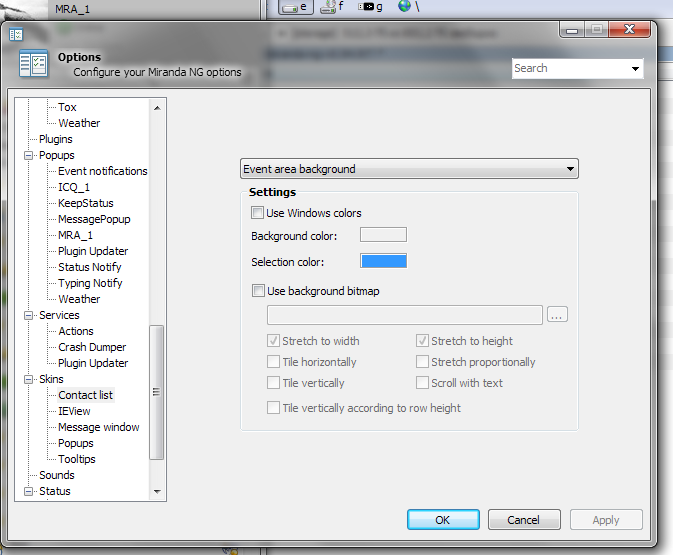Click the title bar window icon

pos(15,34)
